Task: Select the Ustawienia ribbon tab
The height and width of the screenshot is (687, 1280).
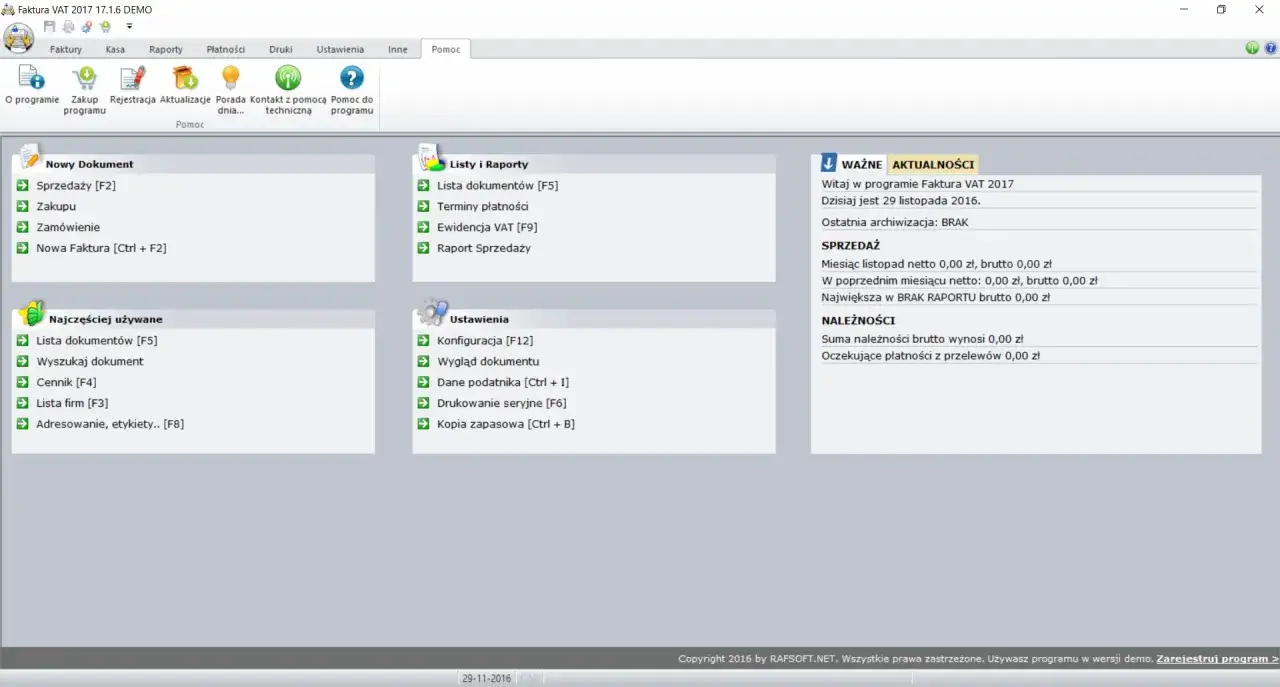Action: (340, 49)
